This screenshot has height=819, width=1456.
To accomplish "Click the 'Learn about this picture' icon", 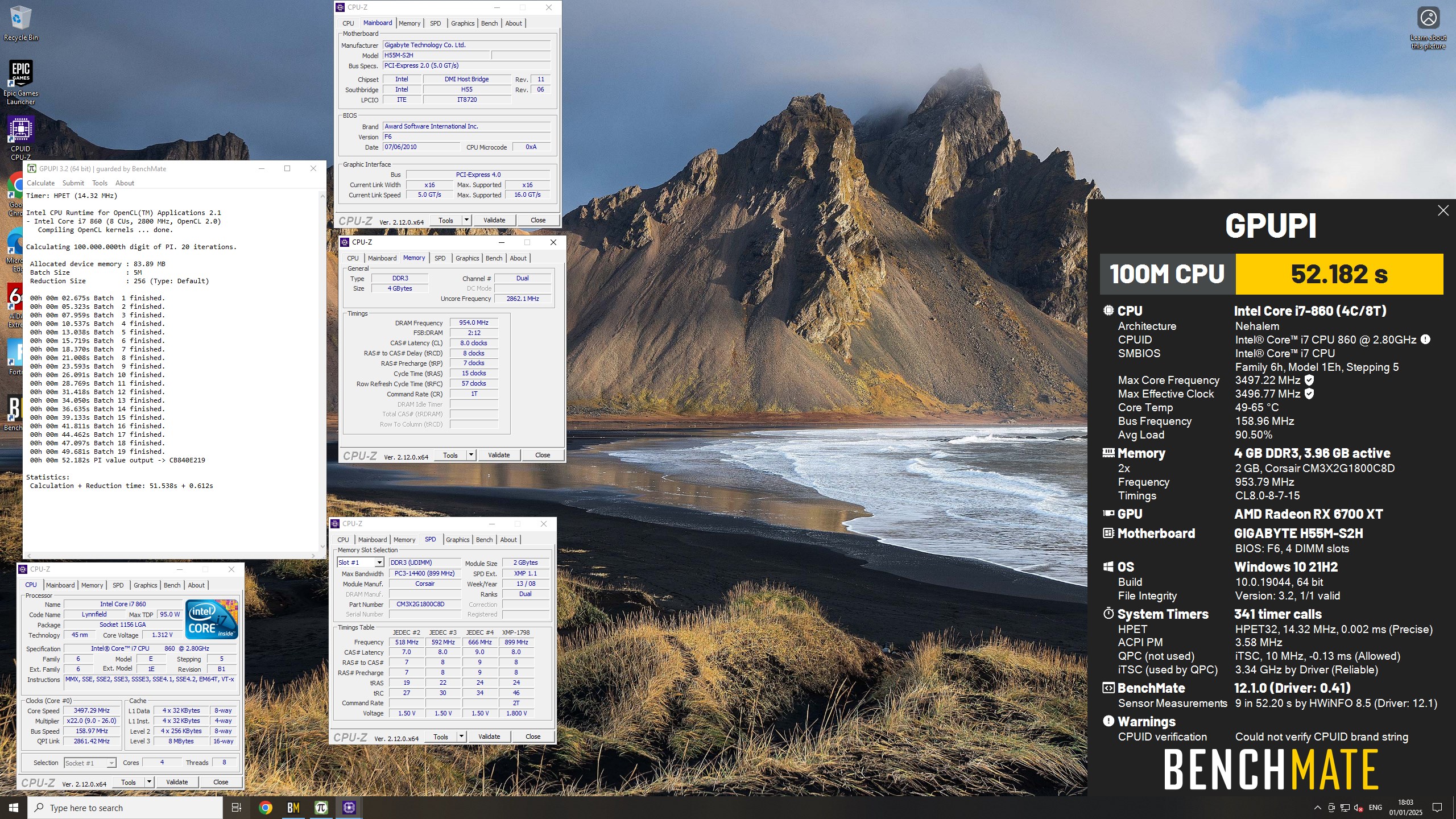I will pos(1428,27).
